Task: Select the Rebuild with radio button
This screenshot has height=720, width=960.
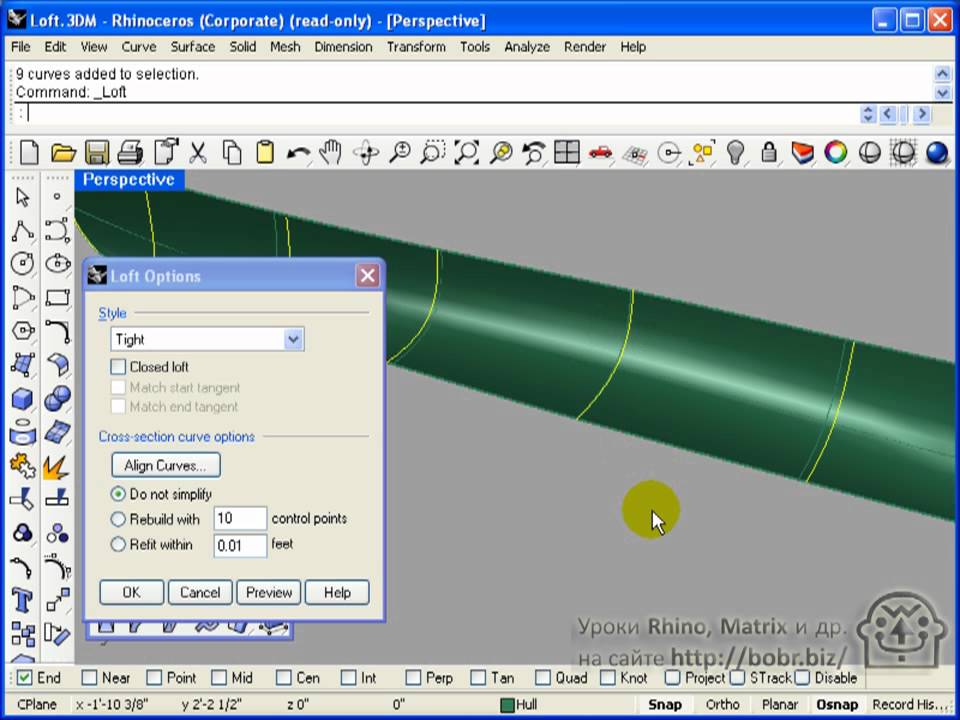Action: click(119, 519)
